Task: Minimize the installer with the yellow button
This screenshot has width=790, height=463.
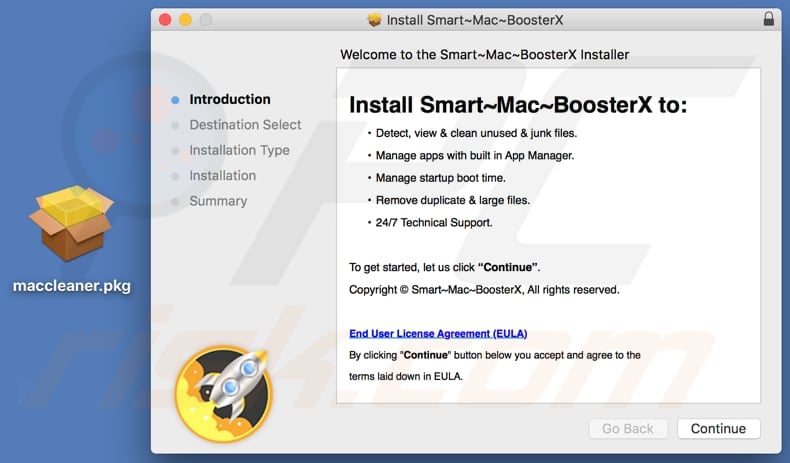Action: pos(185,20)
